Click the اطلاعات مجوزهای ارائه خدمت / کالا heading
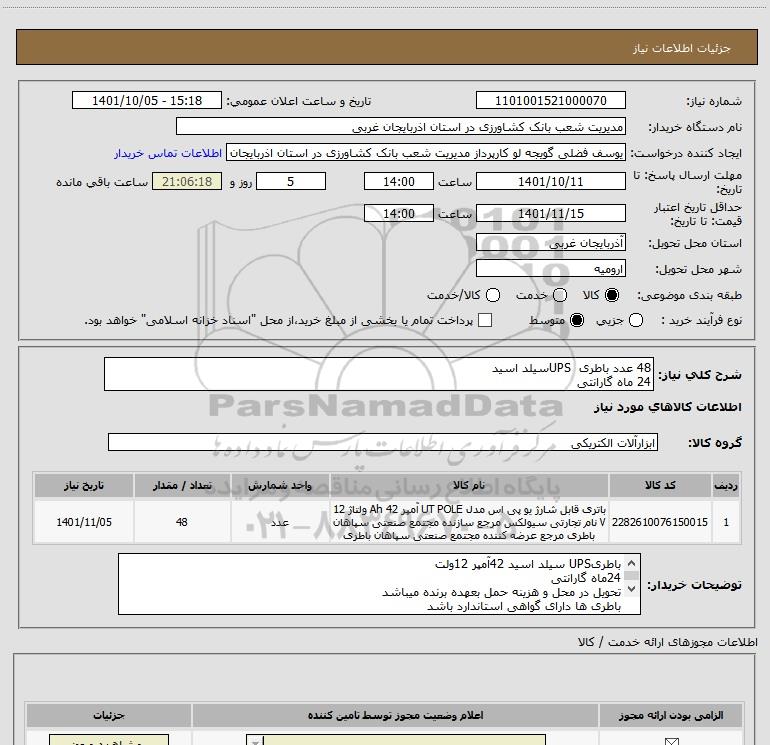Image resolution: width=770 pixels, height=745 pixels. point(668,642)
